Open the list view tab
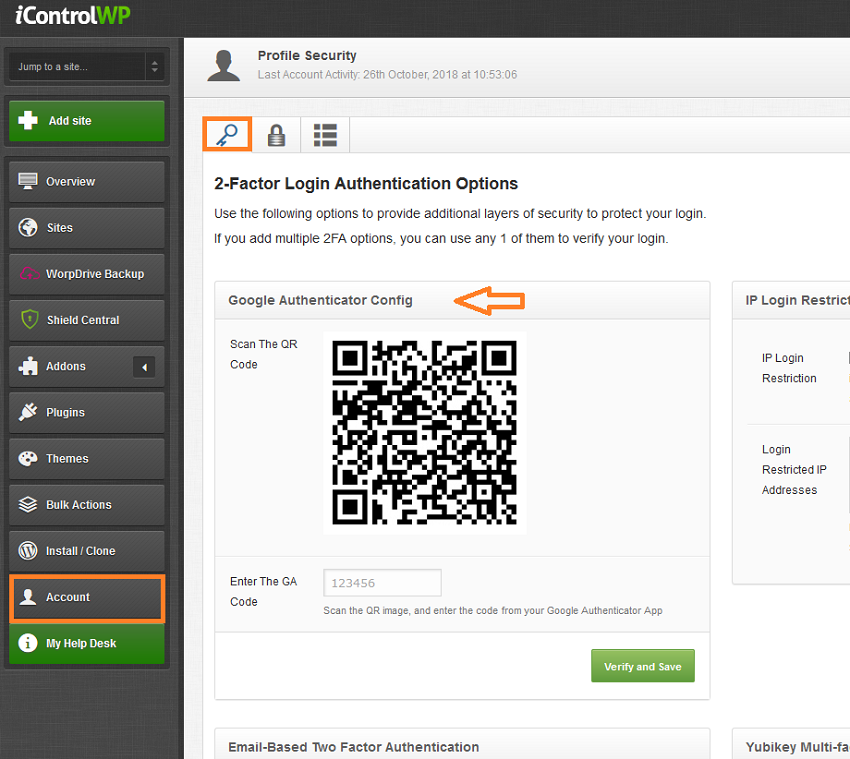The image size is (850, 759). tap(325, 133)
